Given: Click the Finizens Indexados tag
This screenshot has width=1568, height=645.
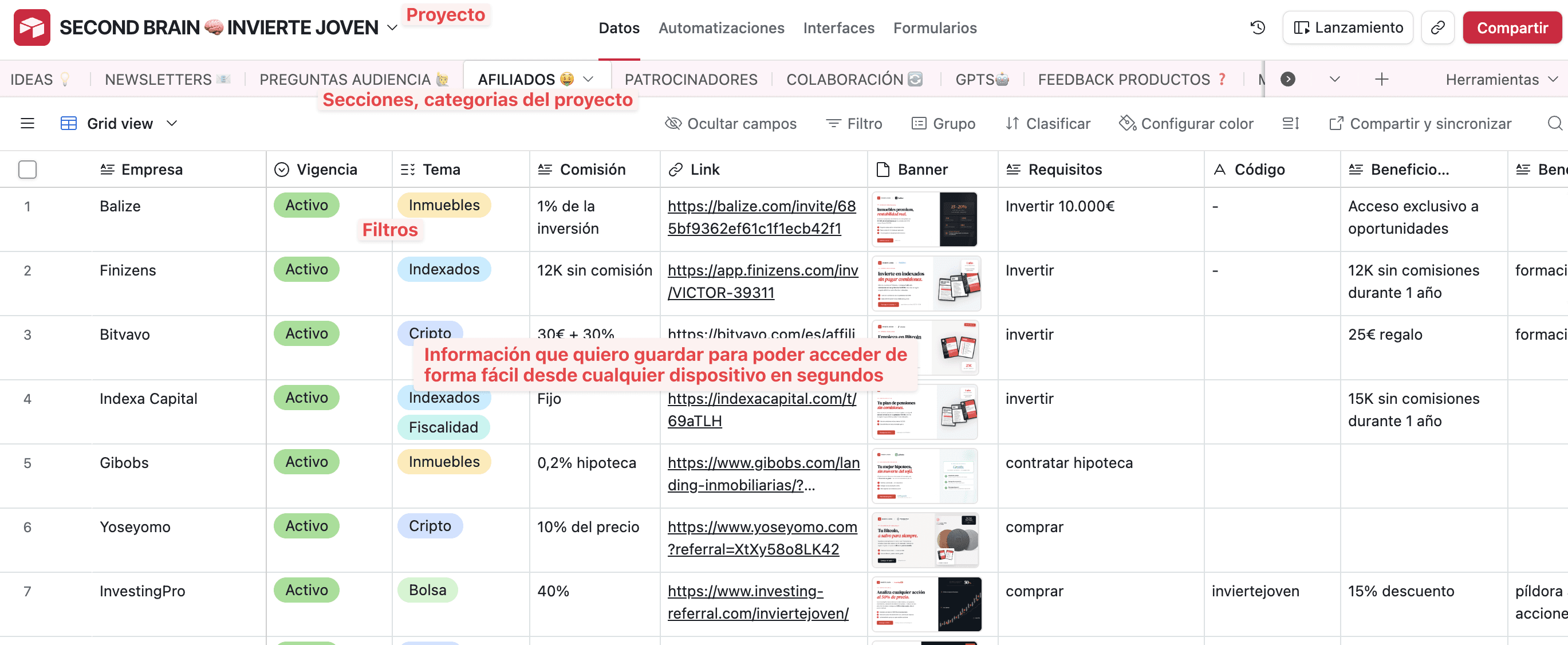Looking at the screenshot, I should pyautogui.click(x=444, y=269).
